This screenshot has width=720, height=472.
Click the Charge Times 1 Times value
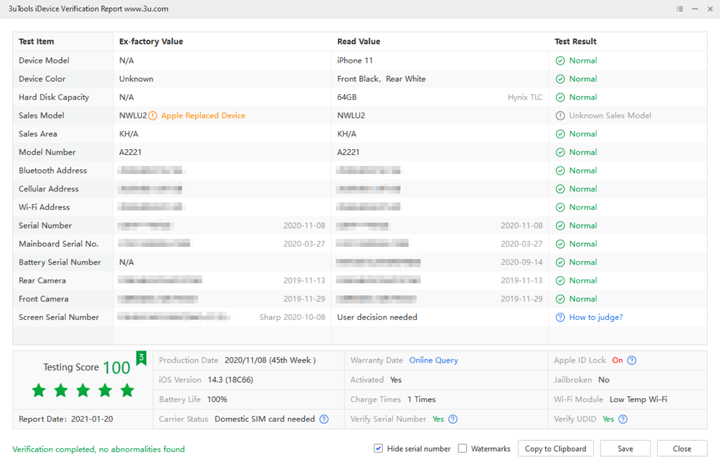(422, 399)
